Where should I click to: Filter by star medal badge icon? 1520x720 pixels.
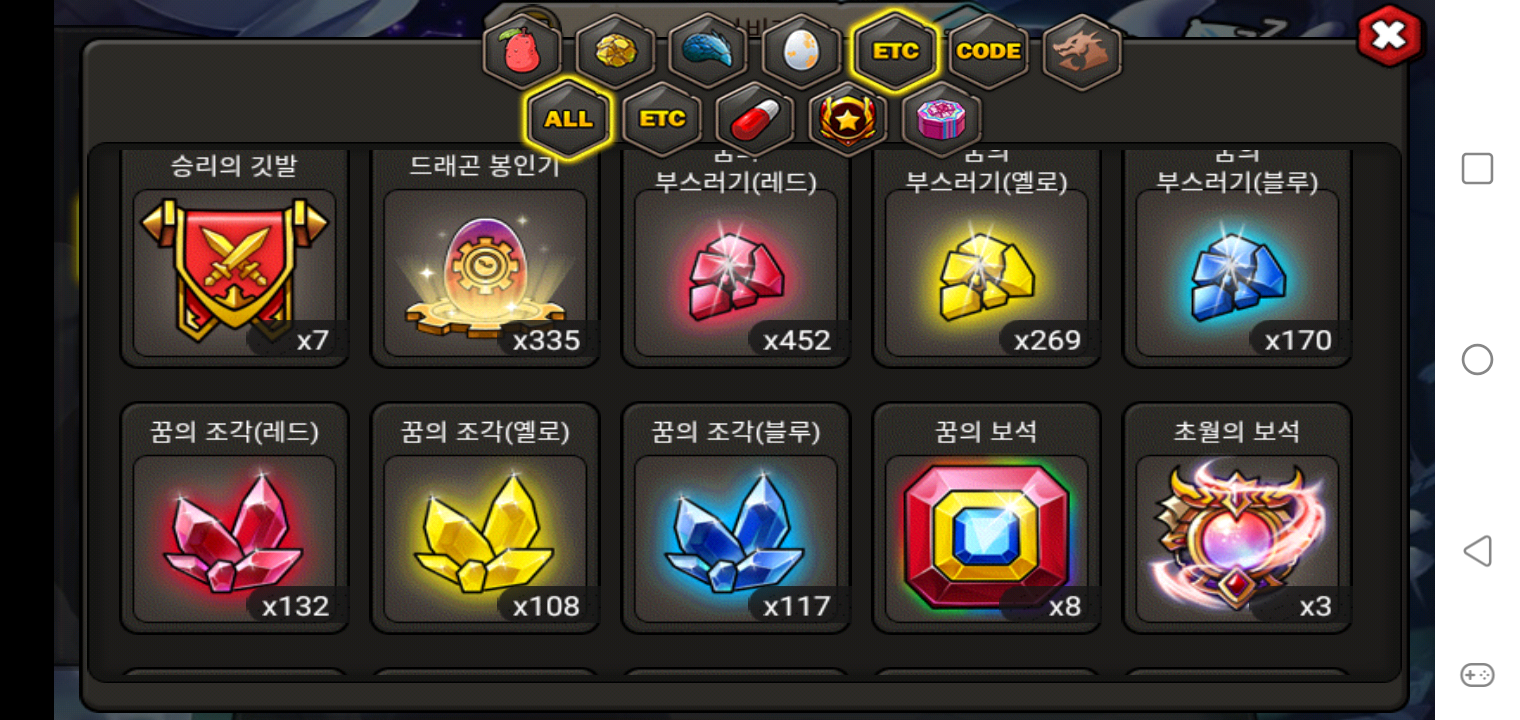(848, 119)
